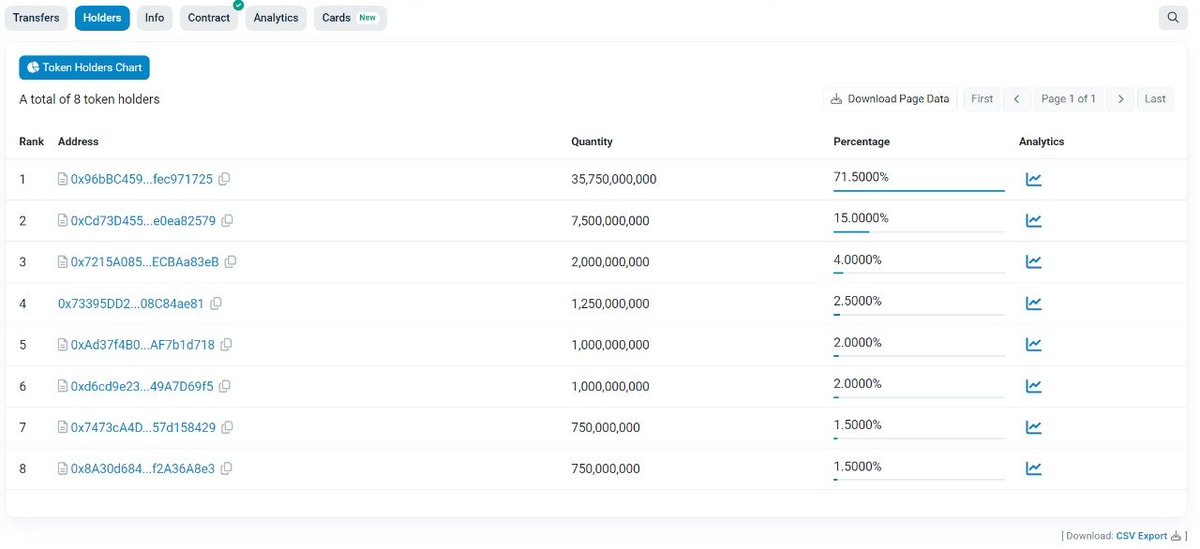Open holder address 0x7215A085...ECBAa83eB
Screen dimensions: 1200x549
145,262
